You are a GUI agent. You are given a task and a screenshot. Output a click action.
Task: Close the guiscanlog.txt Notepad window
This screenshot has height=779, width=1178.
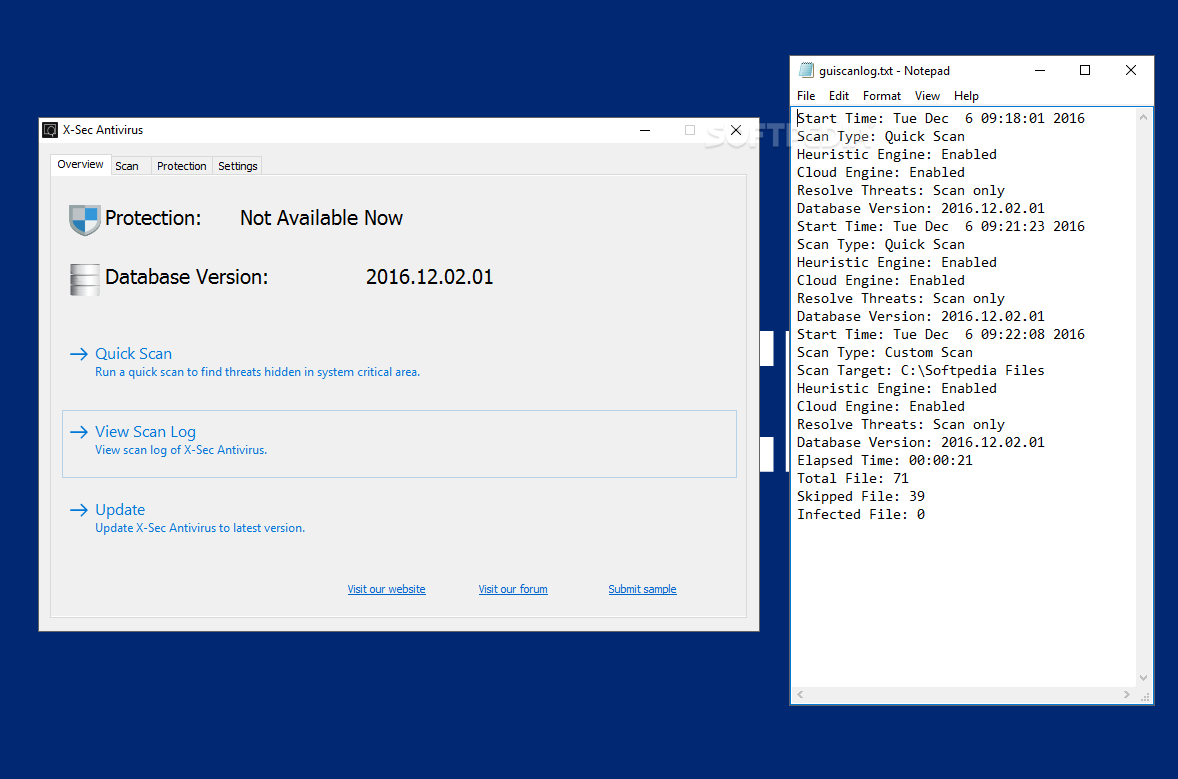point(1131,70)
